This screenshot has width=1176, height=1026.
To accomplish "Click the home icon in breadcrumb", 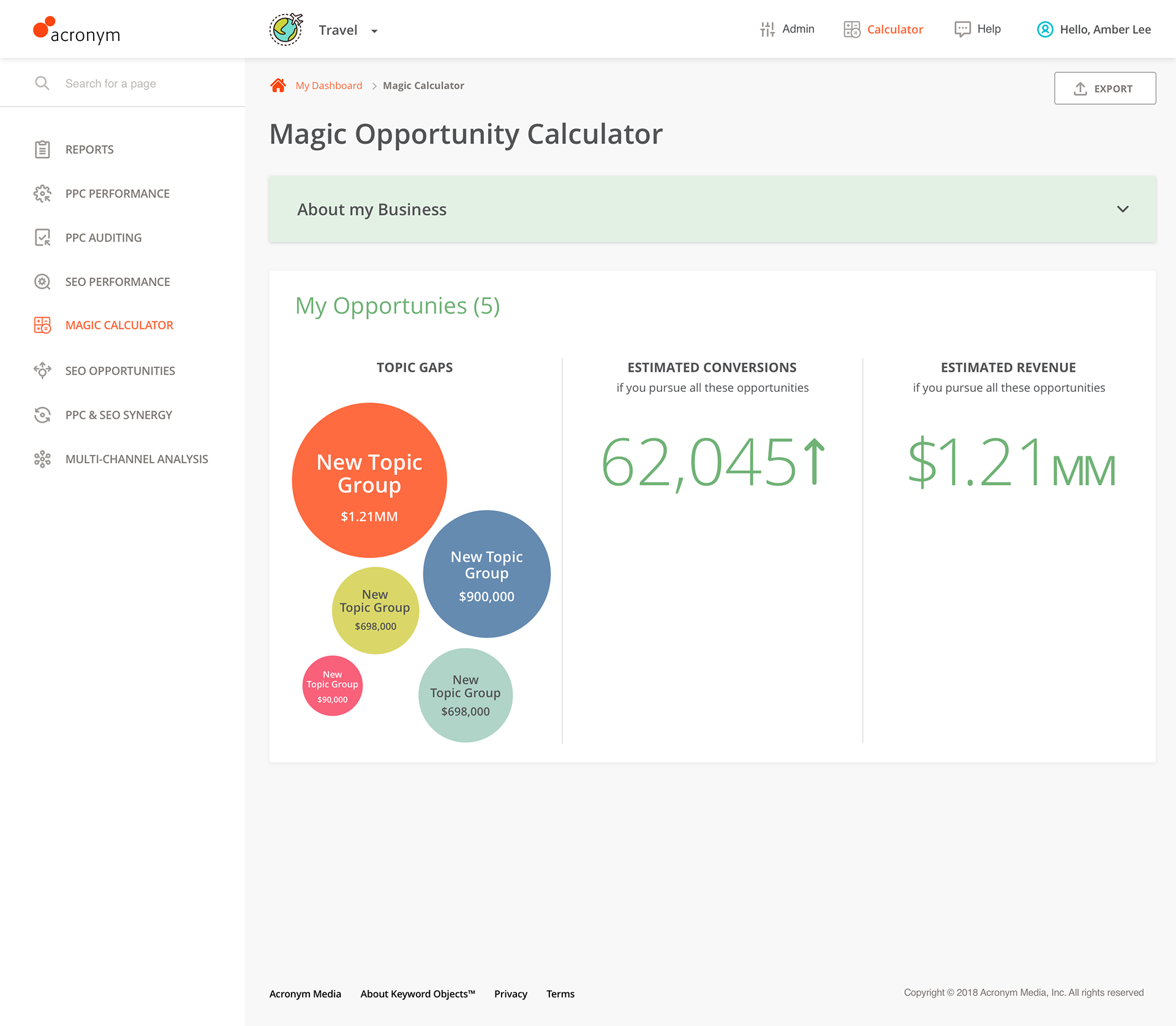I will coord(278,85).
